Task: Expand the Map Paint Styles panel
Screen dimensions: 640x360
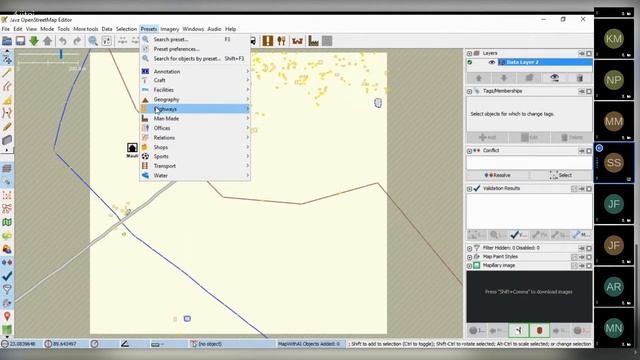Action: tap(469, 257)
